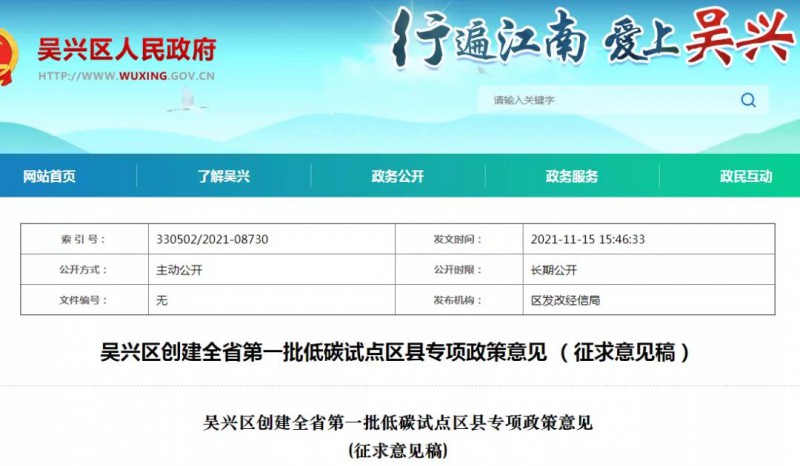Click the 发布机构 label cell

tap(458, 300)
